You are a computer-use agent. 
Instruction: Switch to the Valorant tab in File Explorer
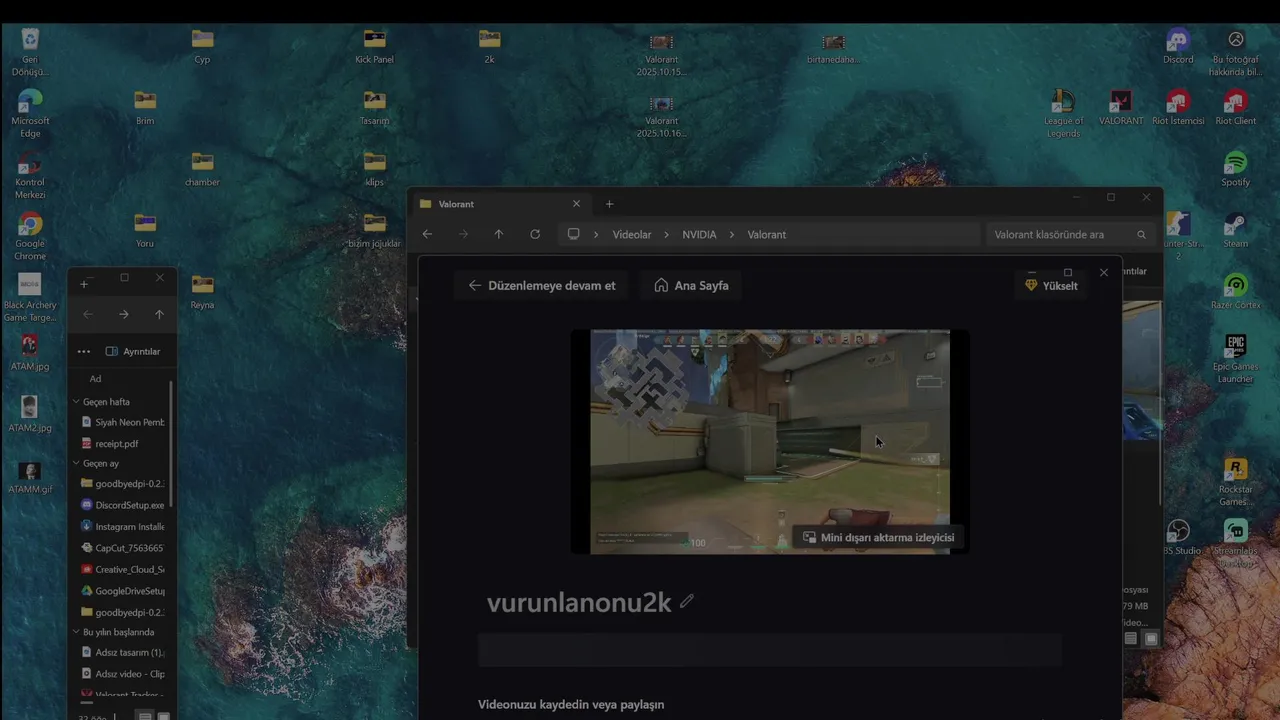point(500,204)
